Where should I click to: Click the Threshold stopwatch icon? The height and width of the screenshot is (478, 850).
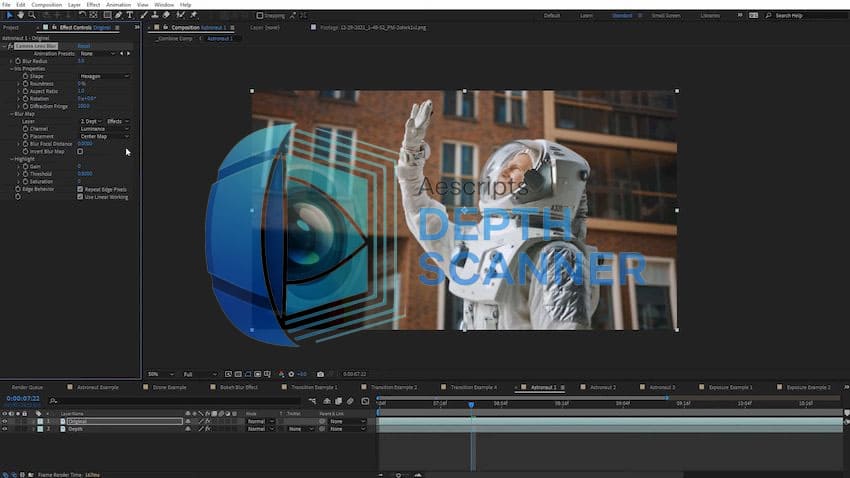coord(25,174)
